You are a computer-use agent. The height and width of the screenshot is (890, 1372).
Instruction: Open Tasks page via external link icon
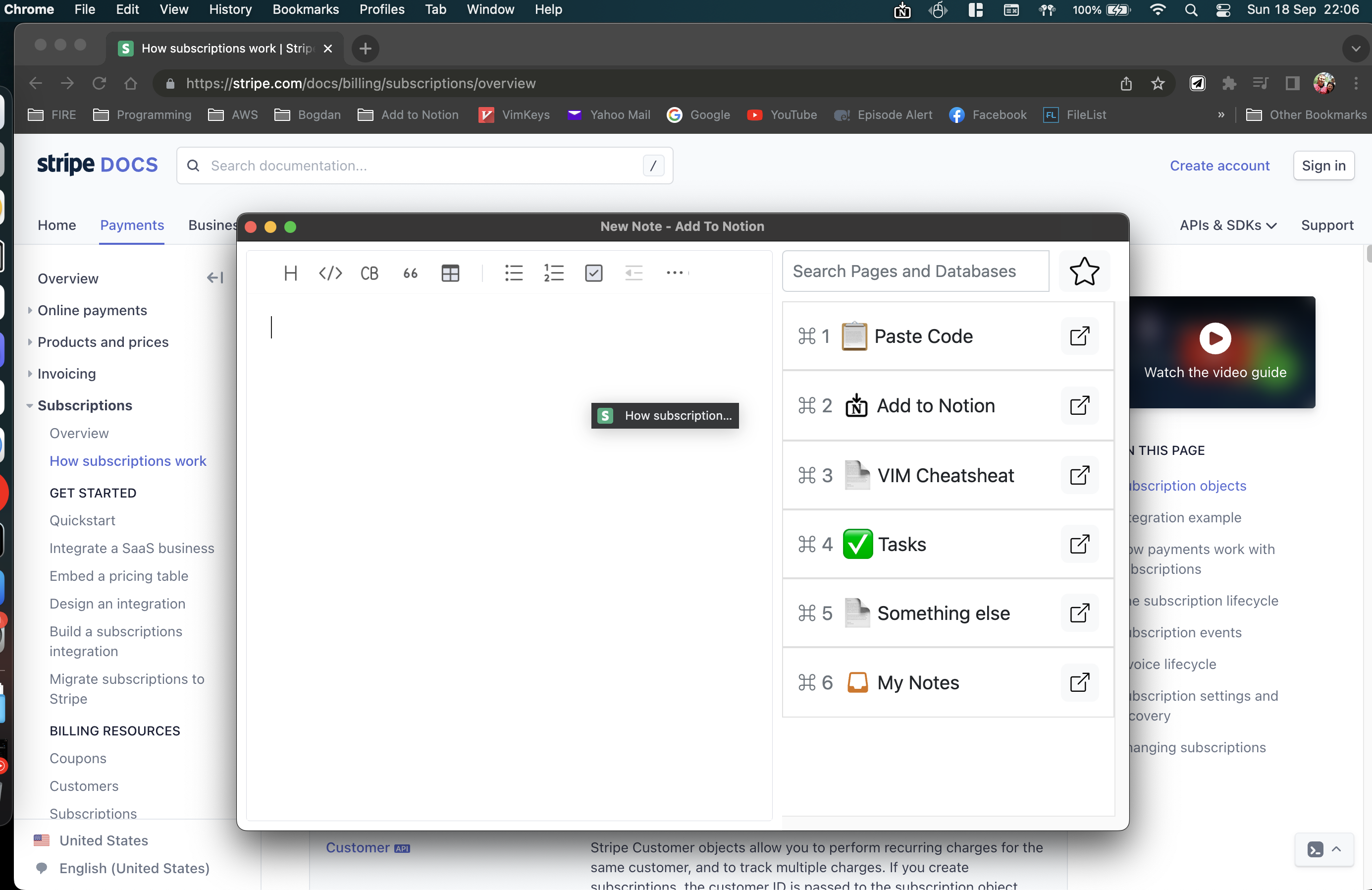pos(1079,544)
